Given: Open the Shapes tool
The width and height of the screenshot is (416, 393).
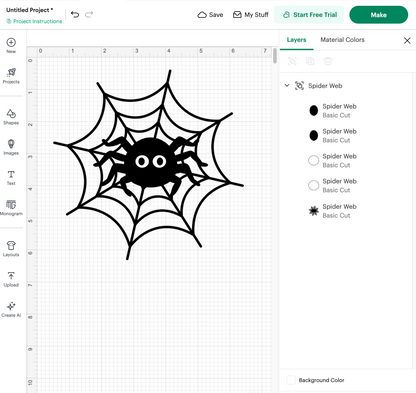Looking at the screenshot, I should pyautogui.click(x=11, y=117).
